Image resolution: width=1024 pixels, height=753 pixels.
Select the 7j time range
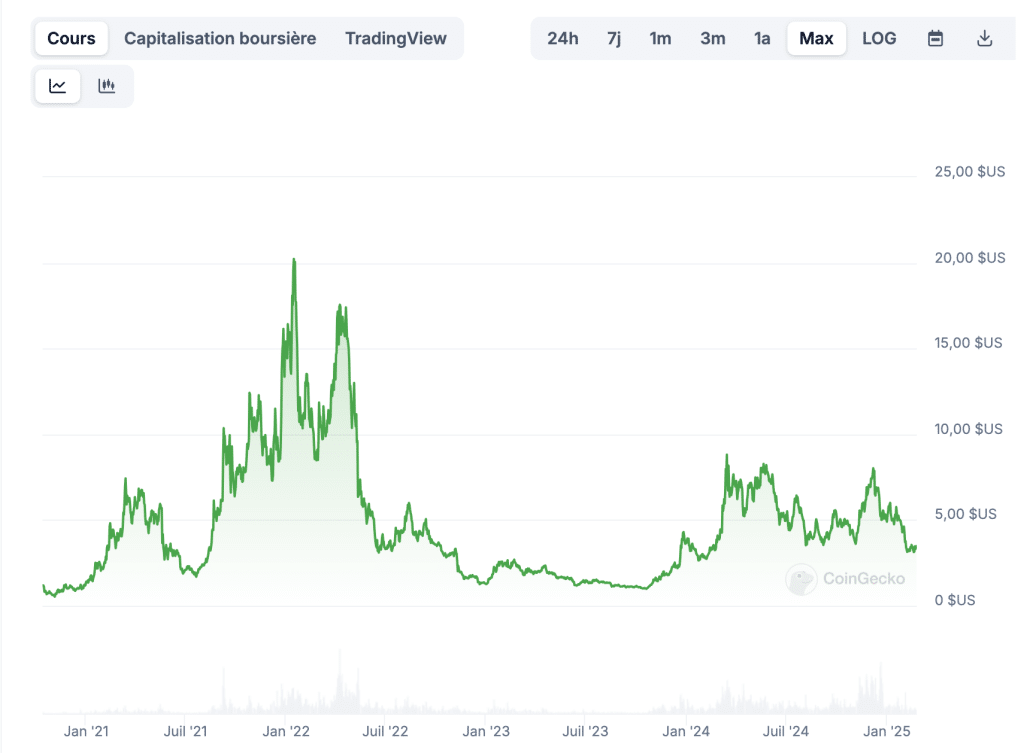pos(614,39)
